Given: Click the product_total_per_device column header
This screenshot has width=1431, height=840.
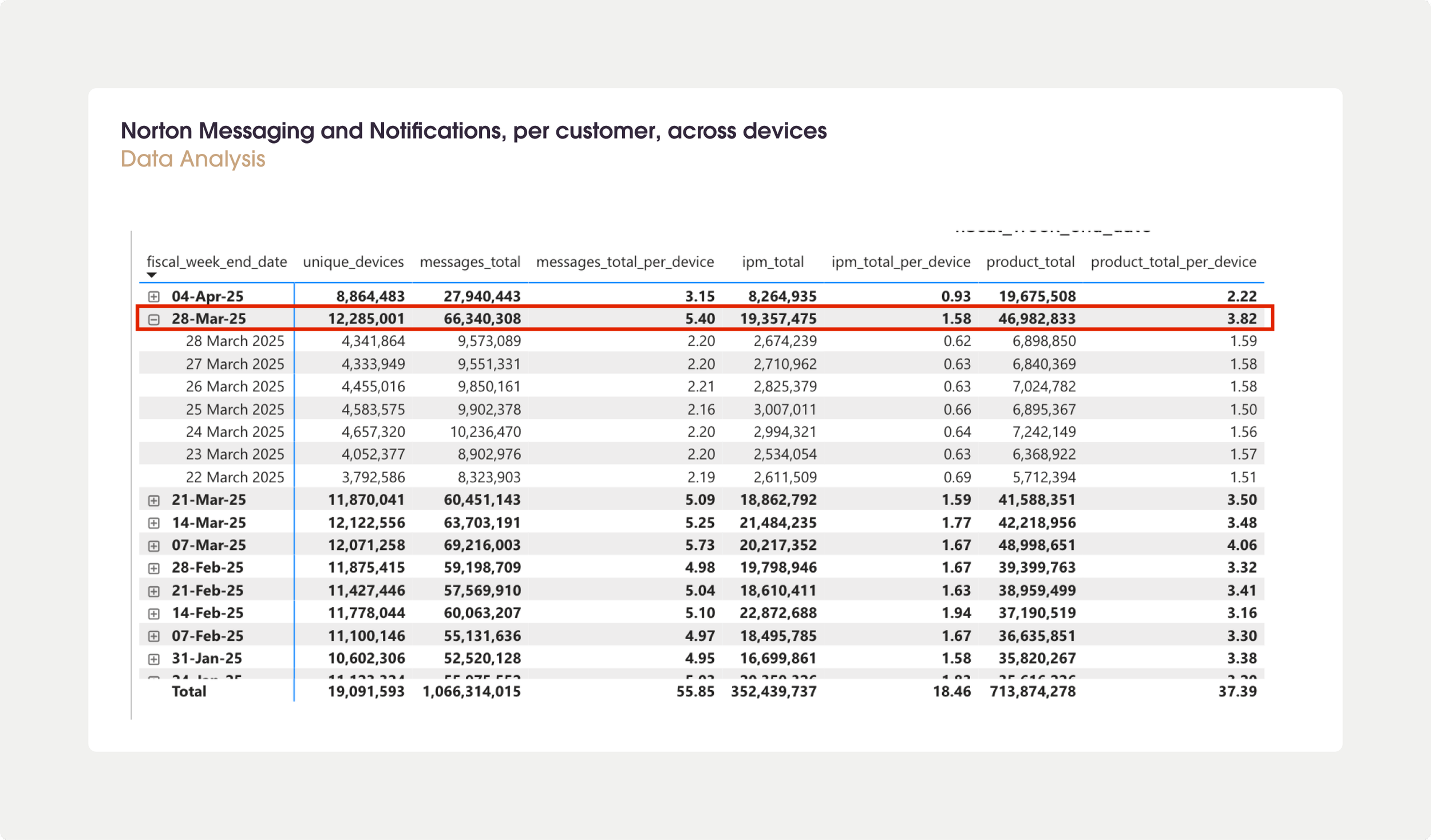Looking at the screenshot, I should [1173, 262].
